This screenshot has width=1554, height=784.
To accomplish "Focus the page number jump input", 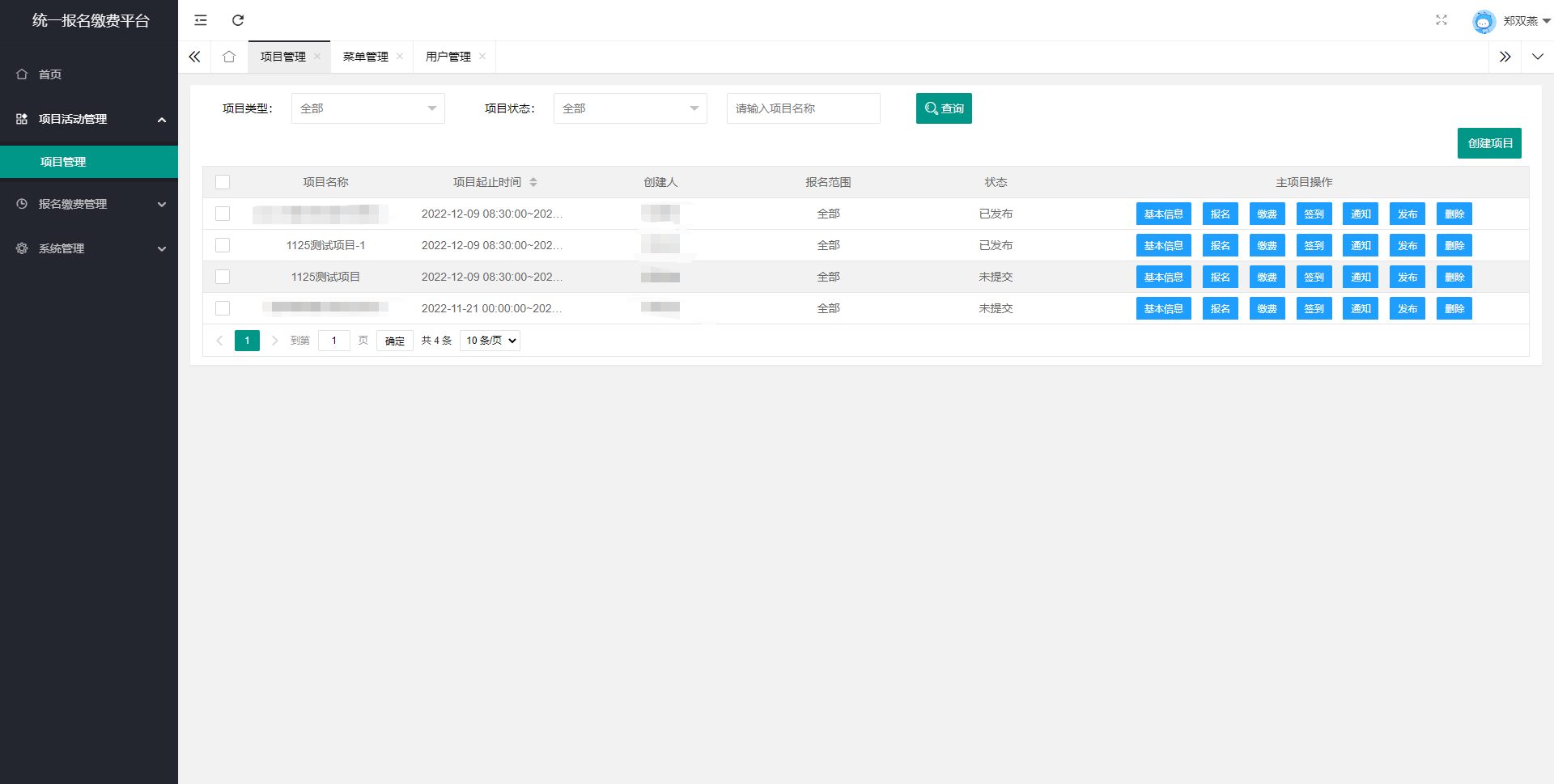I will pyautogui.click(x=334, y=341).
